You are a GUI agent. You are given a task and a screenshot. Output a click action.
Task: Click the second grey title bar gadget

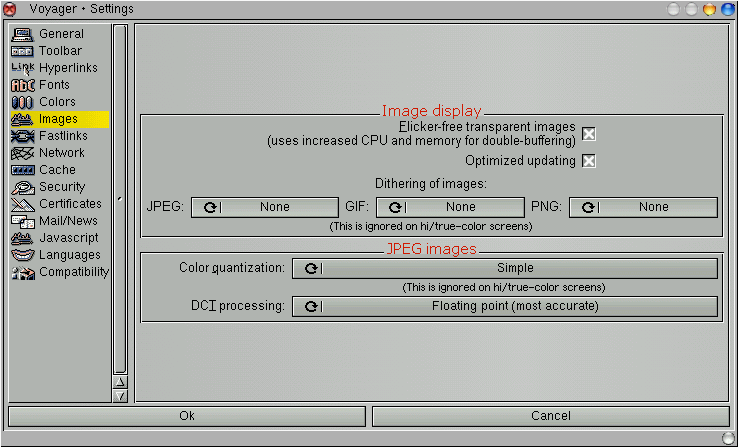(691, 9)
